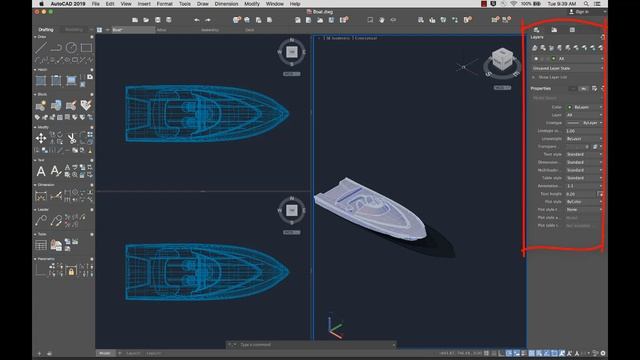Click the Linetype scale value field
This screenshot has width=640, height=360.
coord(584,131)
